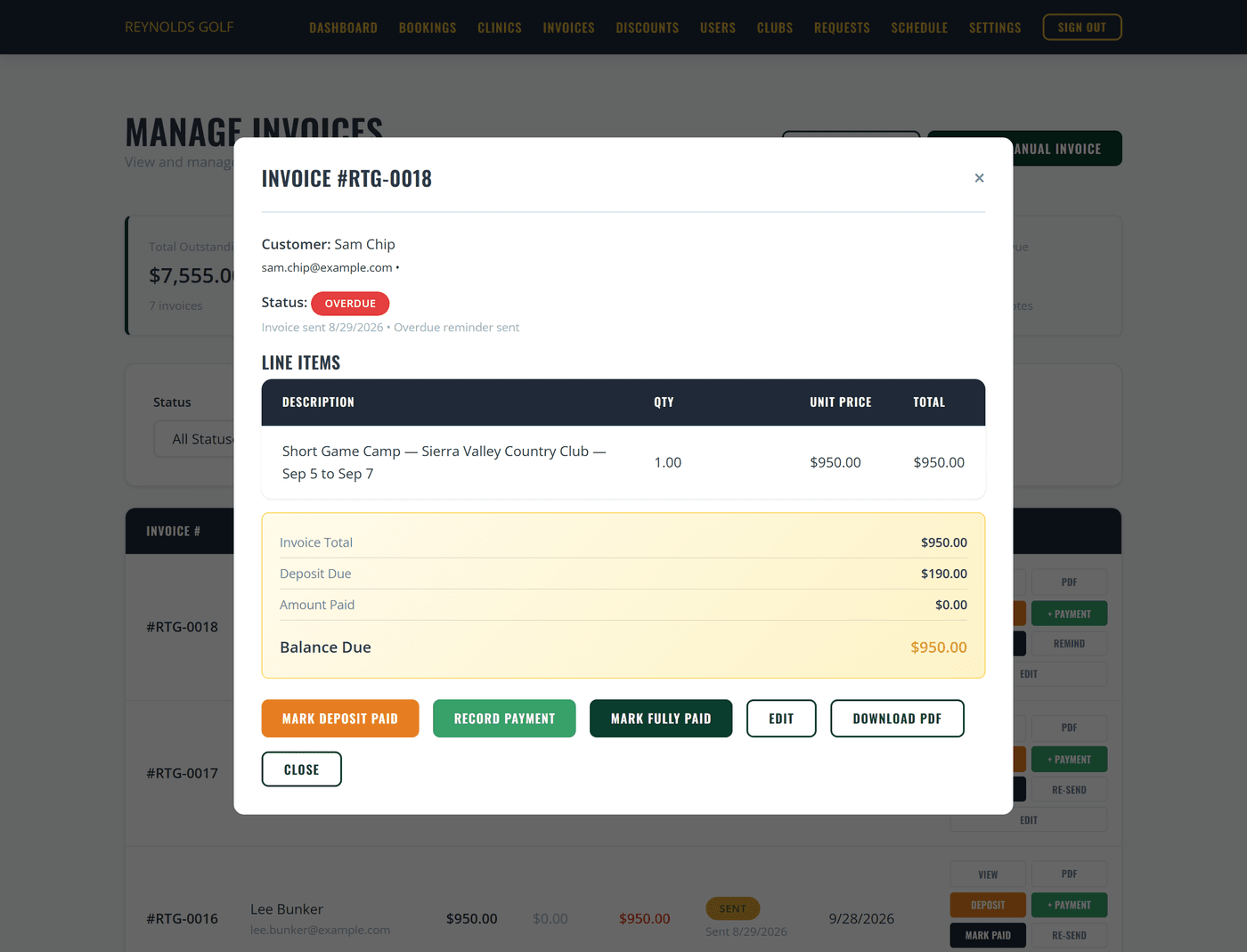Open Schedule in the top navigation
The width and height of the screenshot is (1247, 952).
[x=919, y=28]
